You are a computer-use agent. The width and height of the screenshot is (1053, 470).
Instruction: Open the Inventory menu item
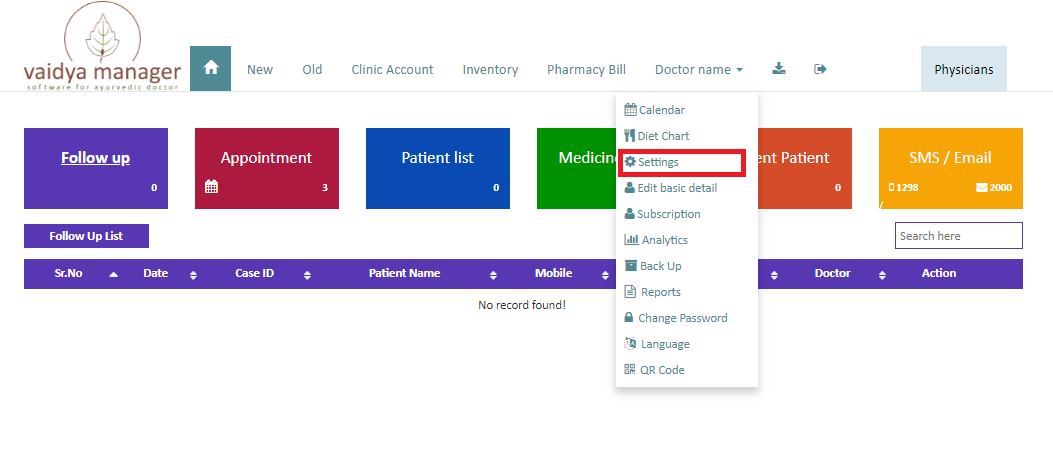click(490, 69)
